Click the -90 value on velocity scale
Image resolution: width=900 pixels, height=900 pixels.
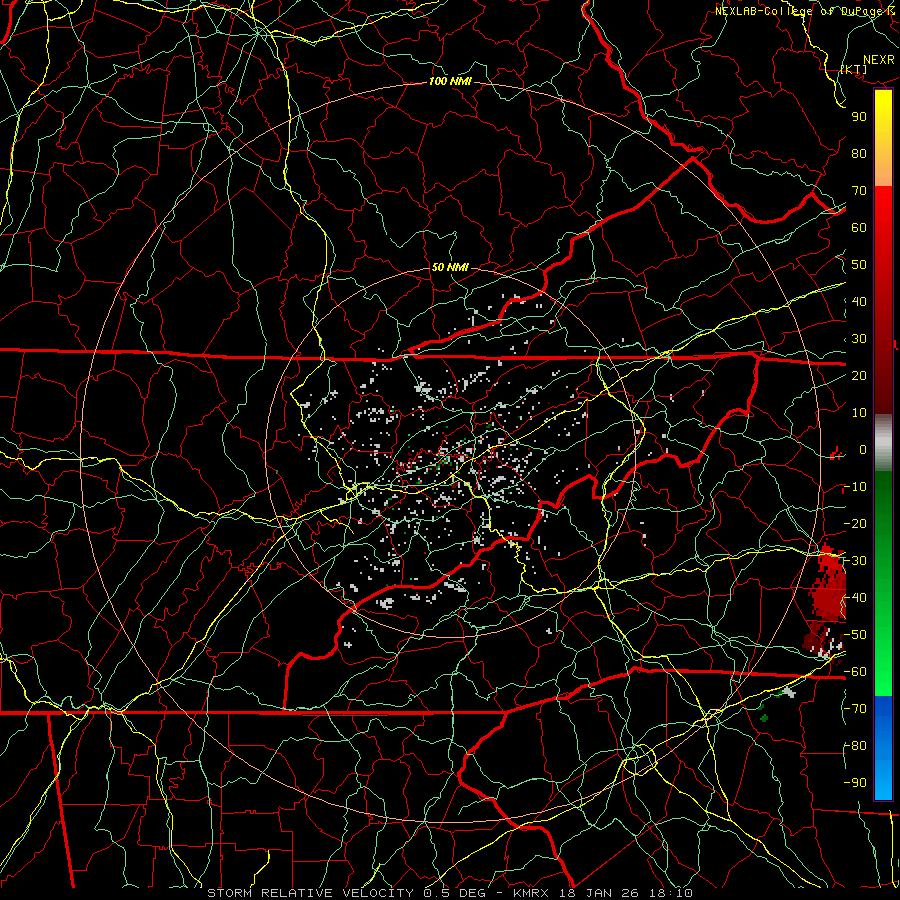point(855,783)
